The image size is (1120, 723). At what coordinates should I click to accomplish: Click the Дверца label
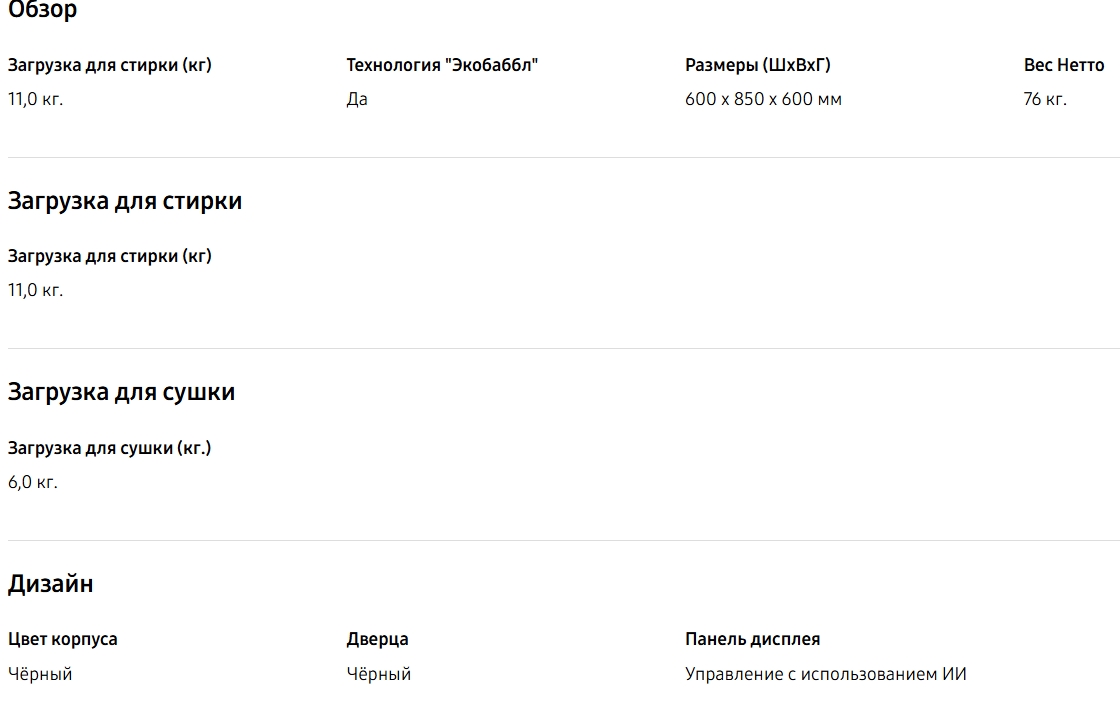[377, 639]
